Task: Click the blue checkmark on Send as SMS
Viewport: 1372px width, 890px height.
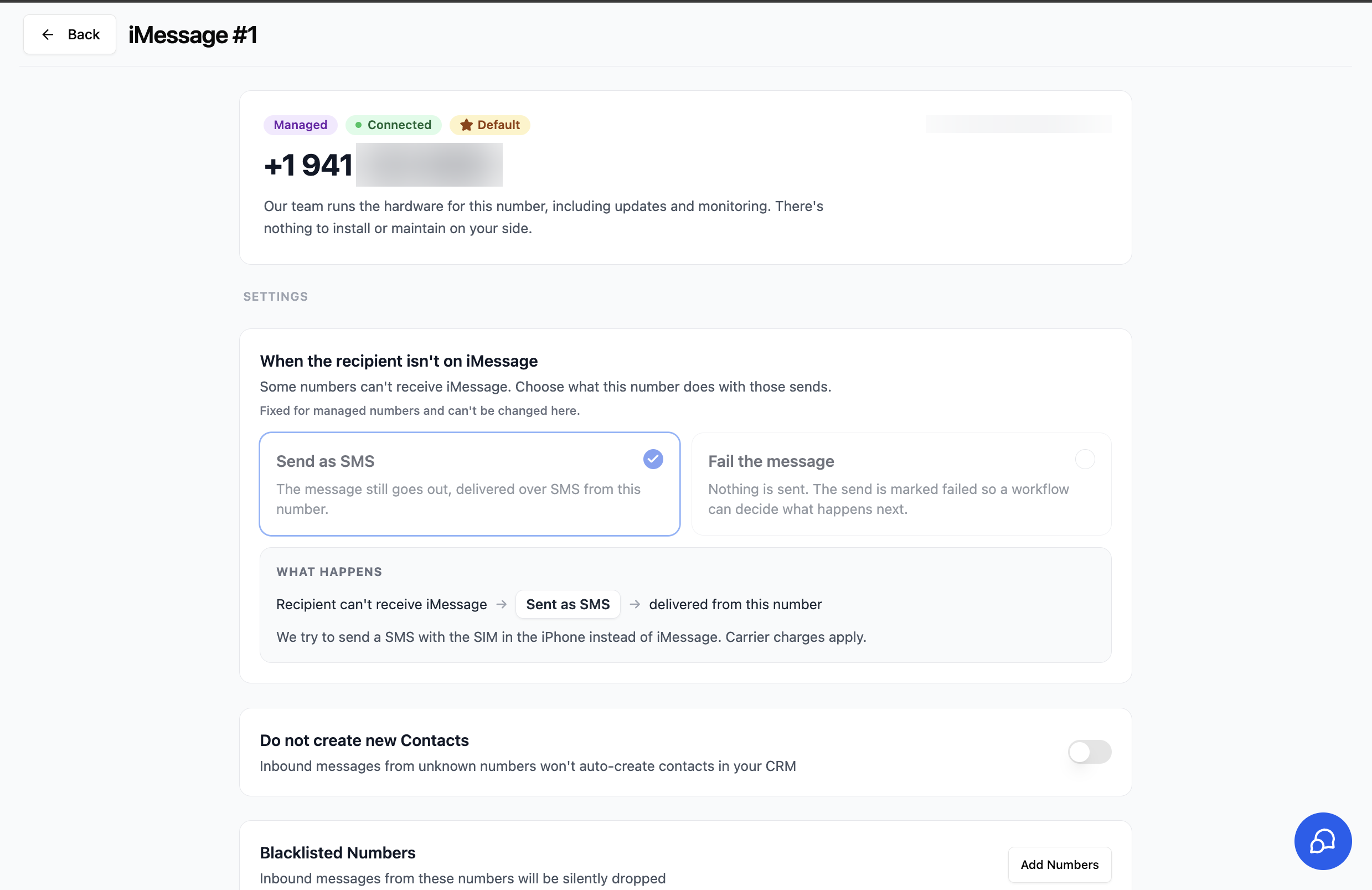Action: (653, 460)
